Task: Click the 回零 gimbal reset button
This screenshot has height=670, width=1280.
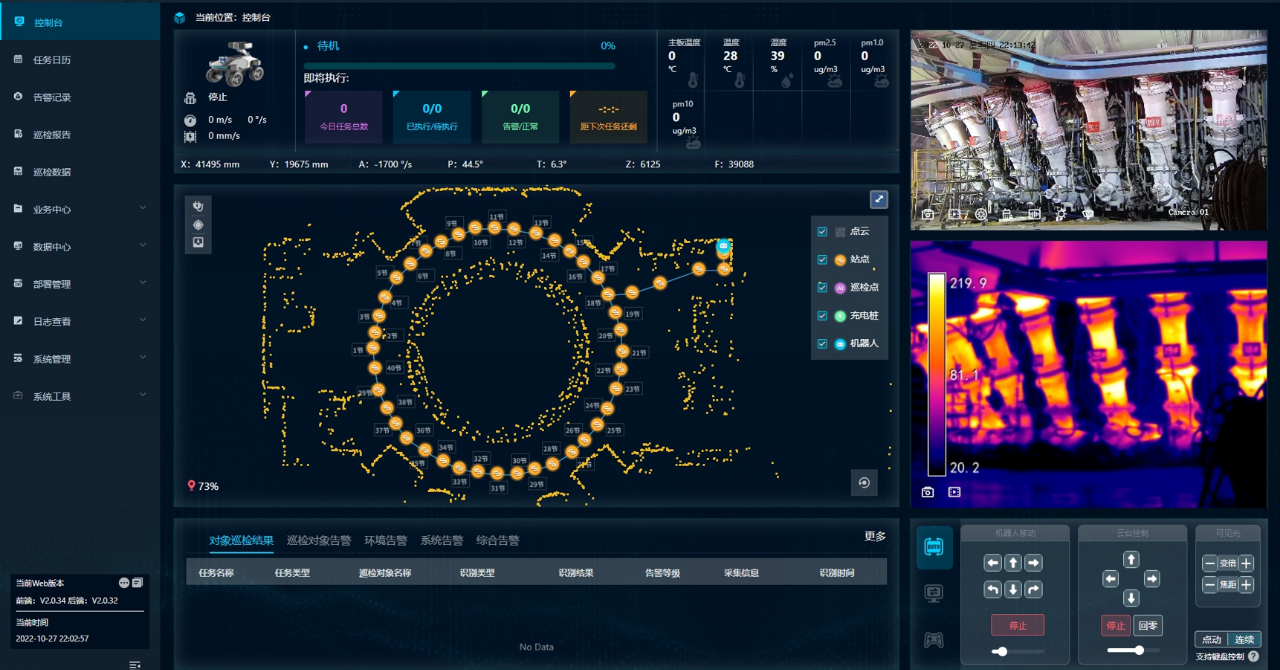Action: (1149, 626)
